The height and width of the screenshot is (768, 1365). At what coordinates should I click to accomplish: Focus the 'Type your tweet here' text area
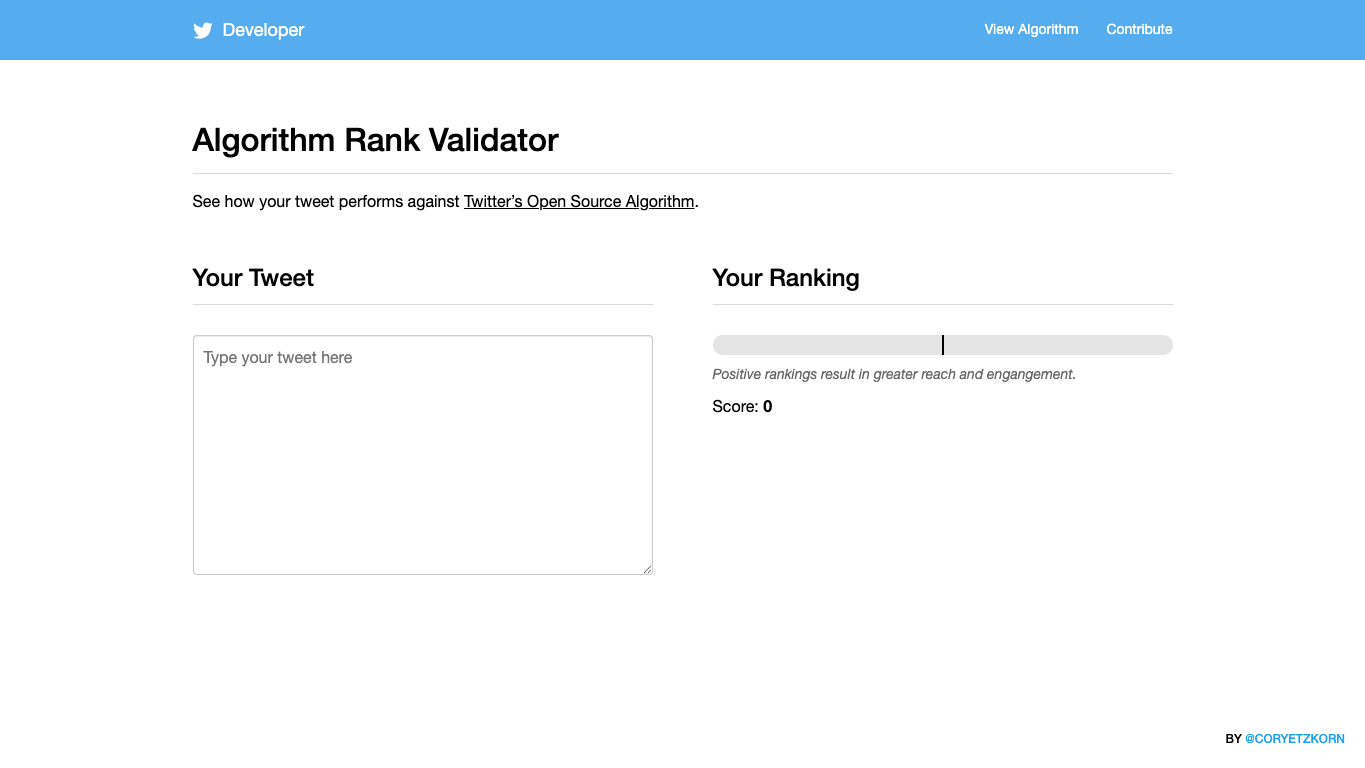(423, 455)
